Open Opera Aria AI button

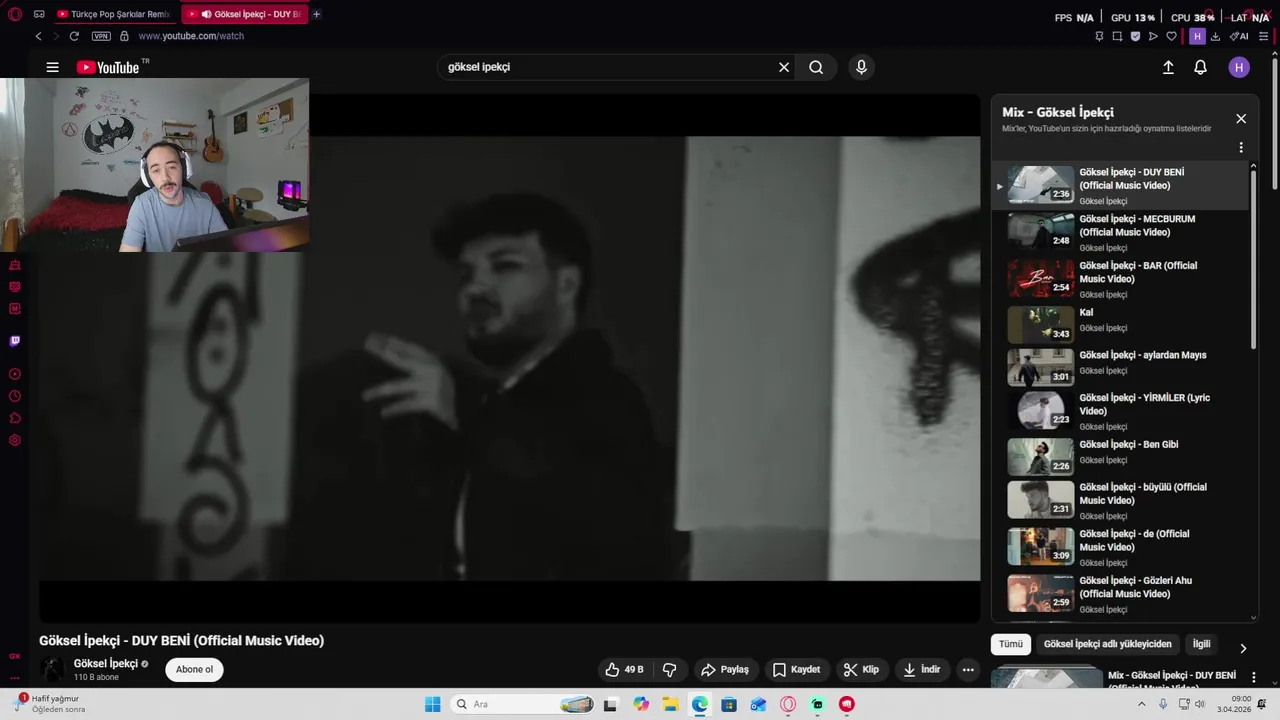click(1239, 36)
